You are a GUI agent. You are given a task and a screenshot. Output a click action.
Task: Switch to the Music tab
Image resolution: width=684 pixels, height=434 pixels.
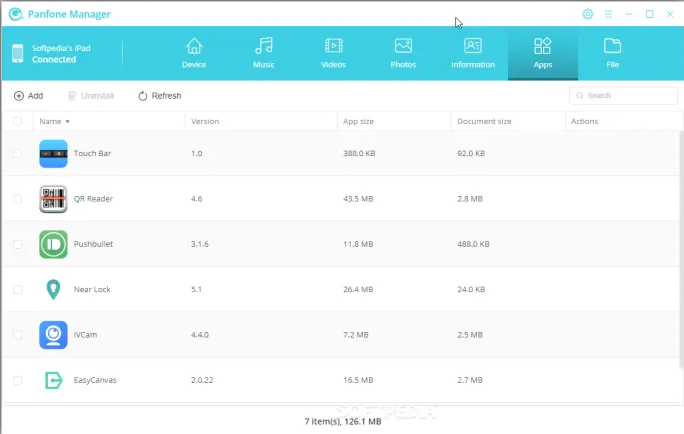click(x=263, y=53)
